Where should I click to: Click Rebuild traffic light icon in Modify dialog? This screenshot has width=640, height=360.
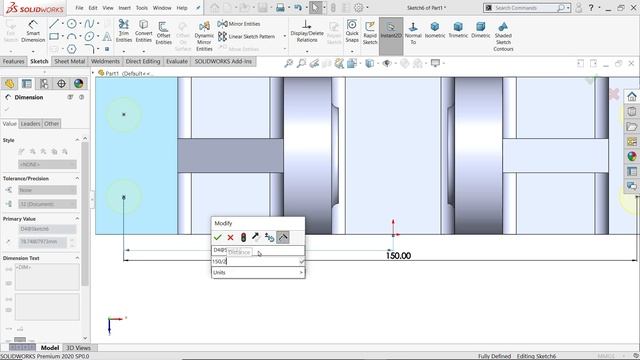point(243,237)
